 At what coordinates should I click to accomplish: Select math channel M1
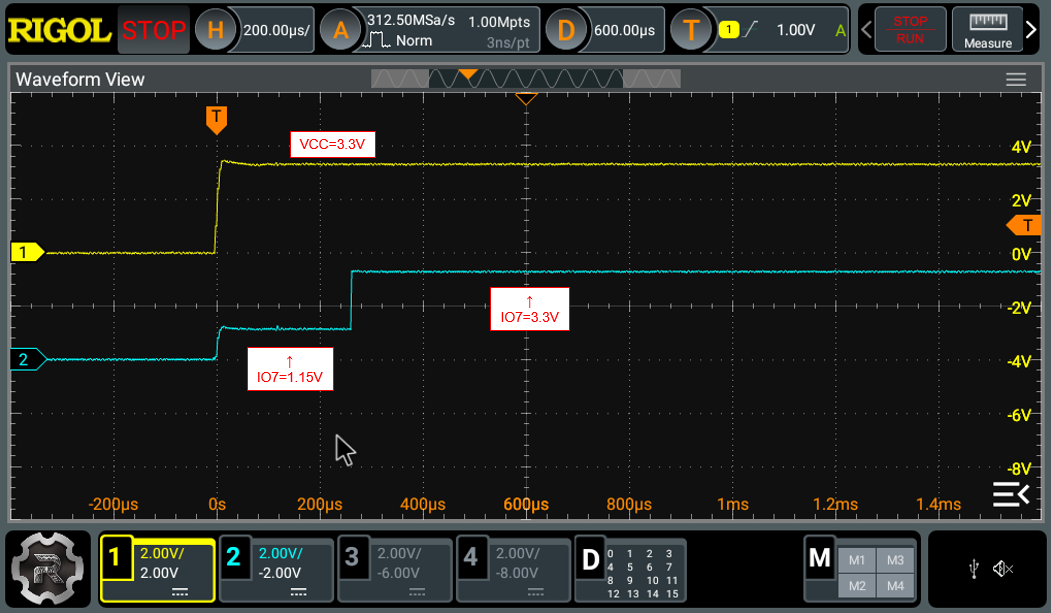(x=857, y=560)
